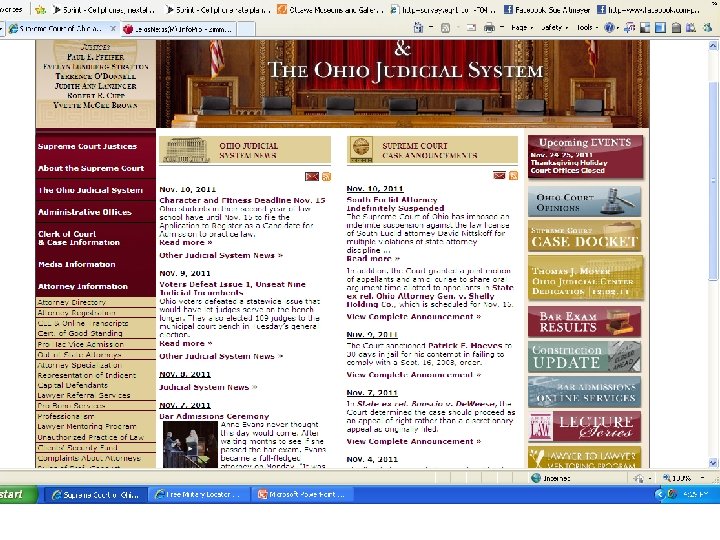
Task: Select The Ohio Judicial System menu item
Action: pos(90,190)
